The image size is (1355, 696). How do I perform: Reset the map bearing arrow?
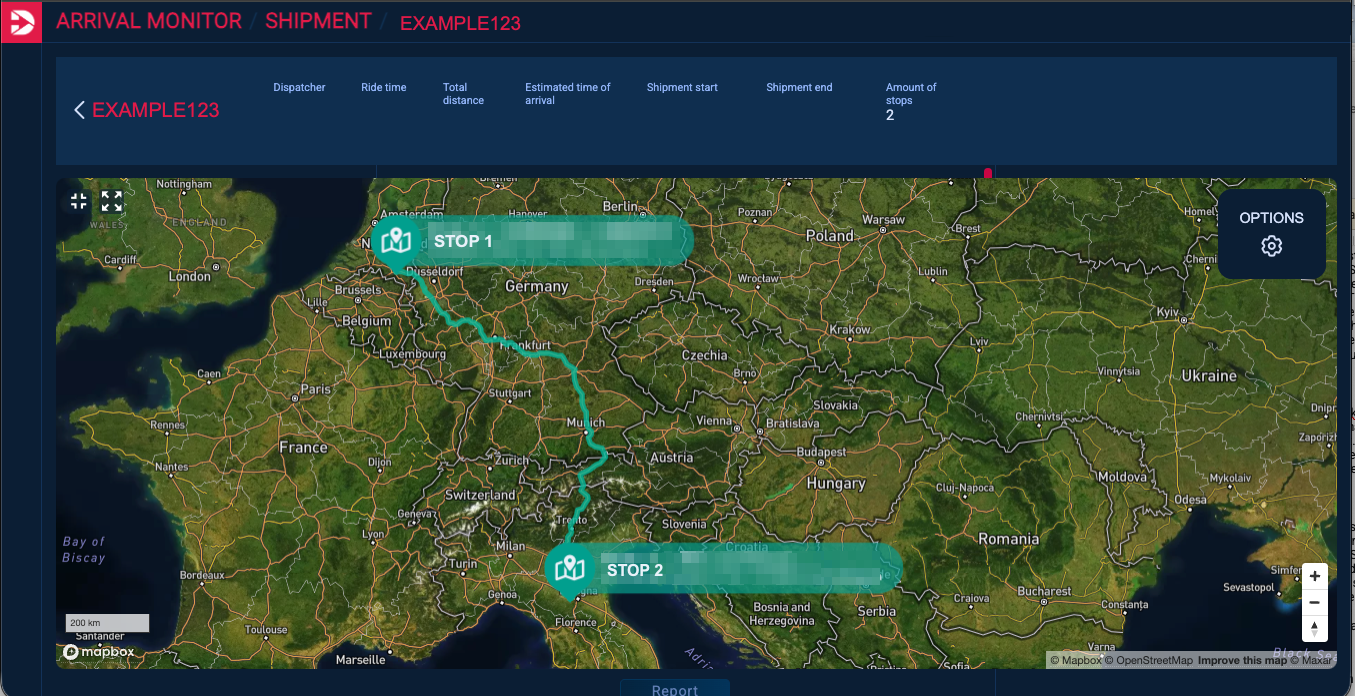[1314, 628]
